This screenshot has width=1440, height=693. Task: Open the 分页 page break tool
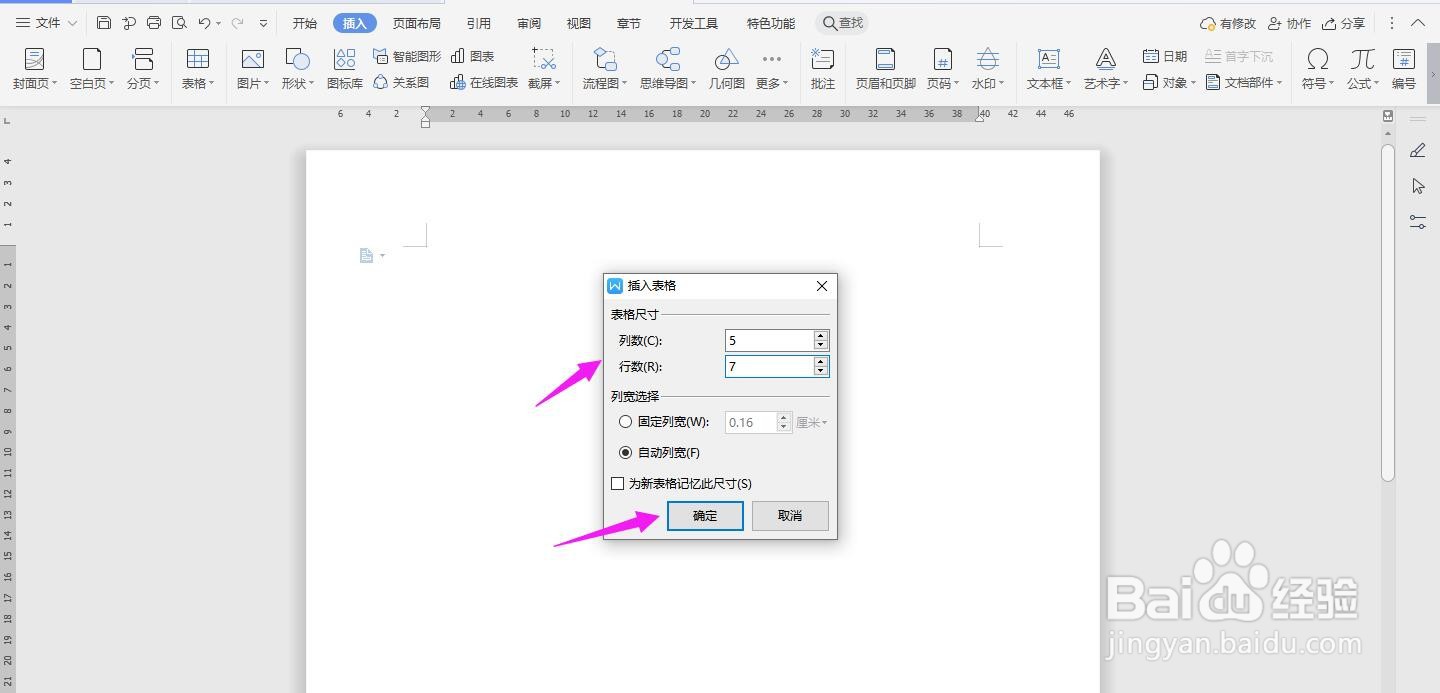[143, 69]
